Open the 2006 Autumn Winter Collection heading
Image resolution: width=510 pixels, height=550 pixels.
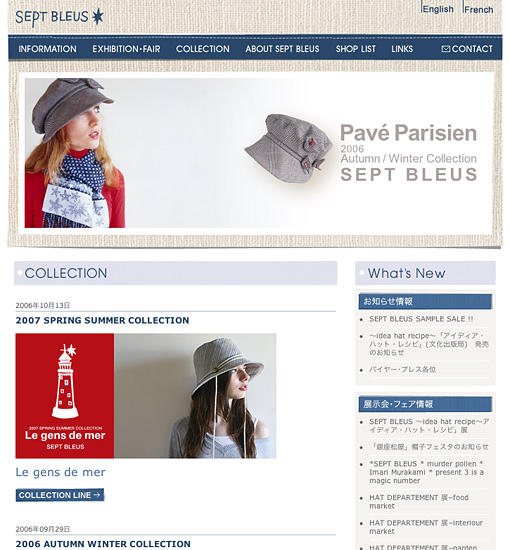pyautogui.click(x=103, y=544)
